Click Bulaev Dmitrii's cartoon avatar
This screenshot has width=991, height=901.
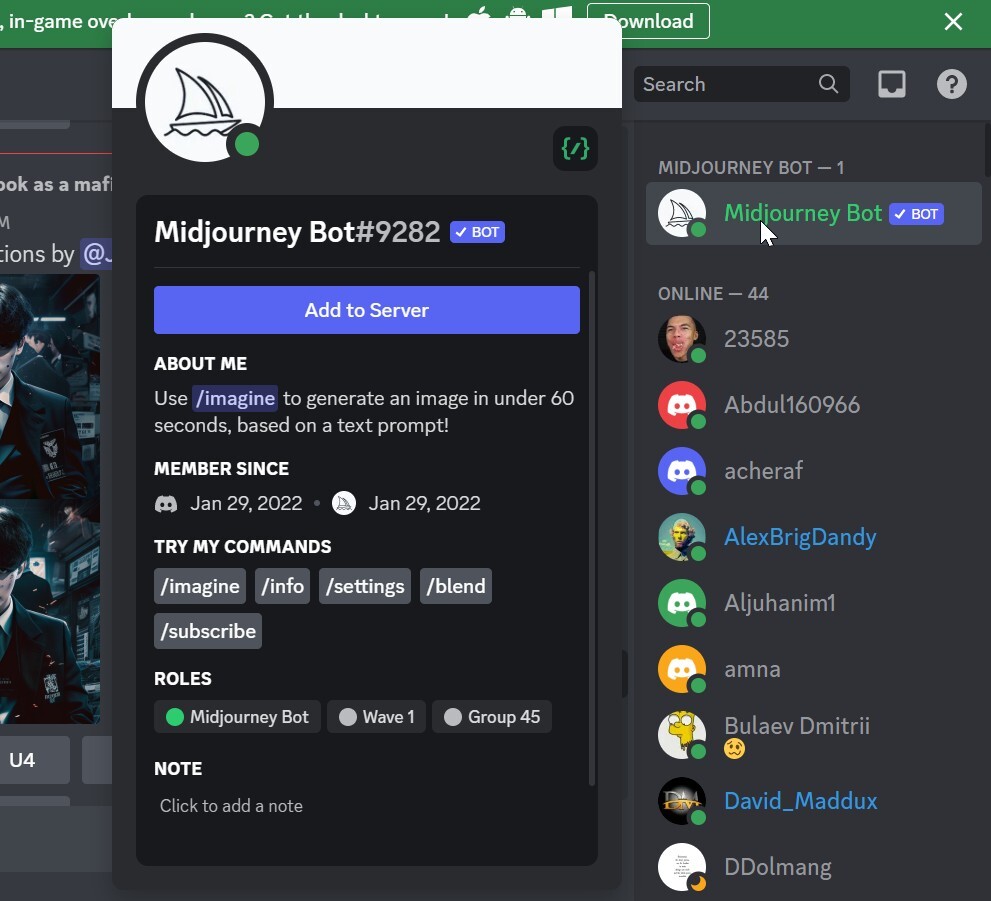tap(682, 735)
